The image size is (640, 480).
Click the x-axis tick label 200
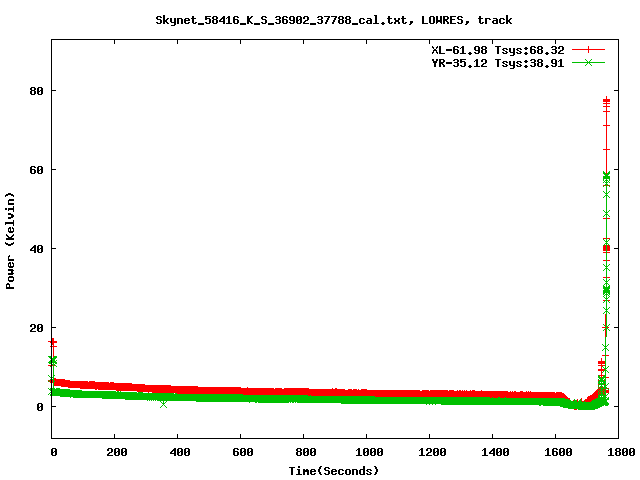point(117,452)
